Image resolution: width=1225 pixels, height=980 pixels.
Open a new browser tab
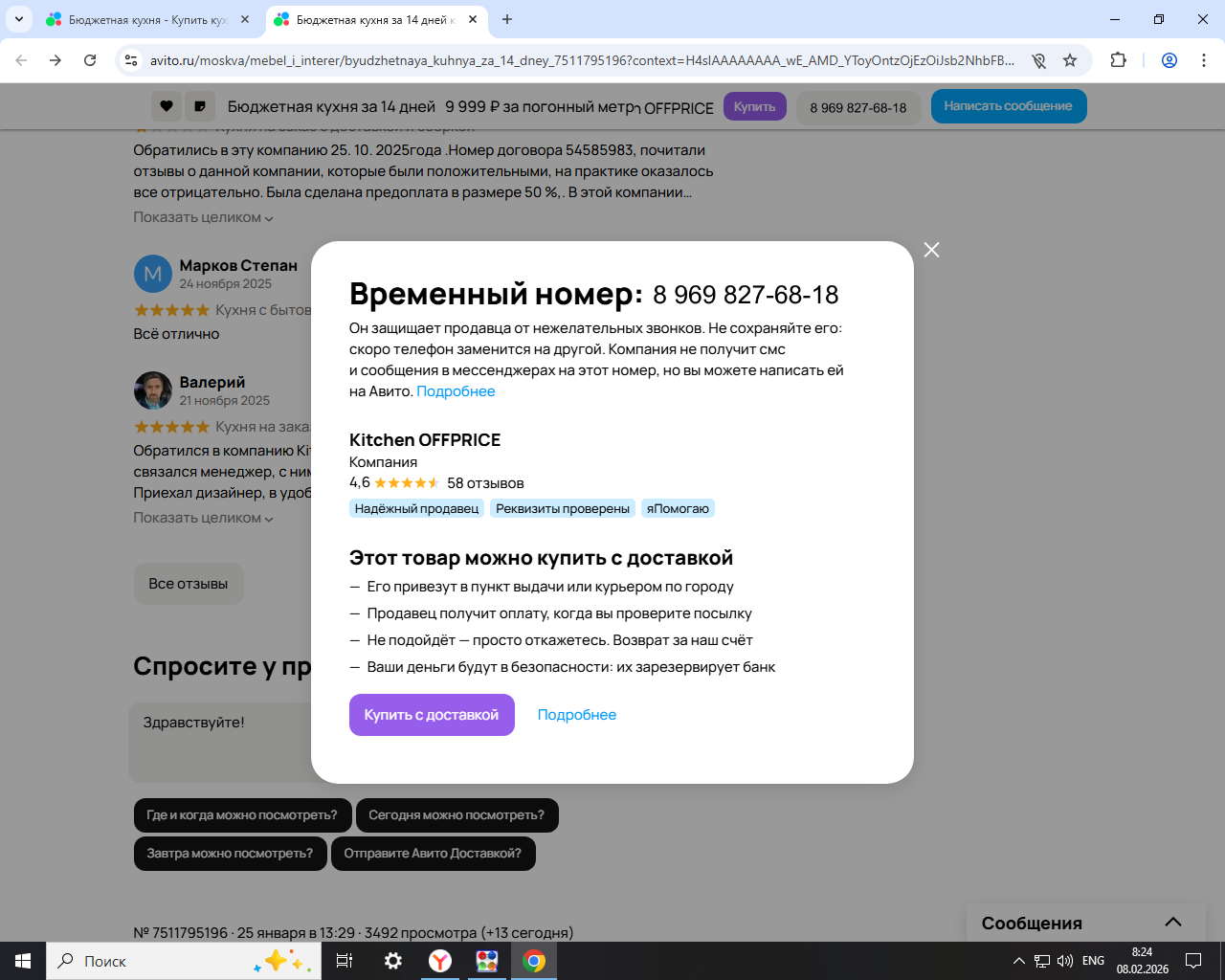pos(507,19)
